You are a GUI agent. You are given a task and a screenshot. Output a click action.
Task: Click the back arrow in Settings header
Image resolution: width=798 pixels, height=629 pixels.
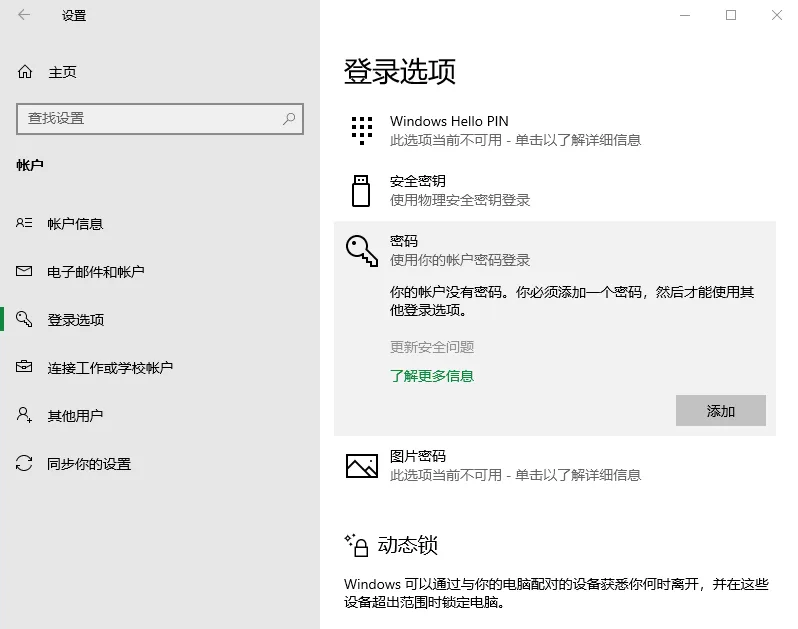24,15
